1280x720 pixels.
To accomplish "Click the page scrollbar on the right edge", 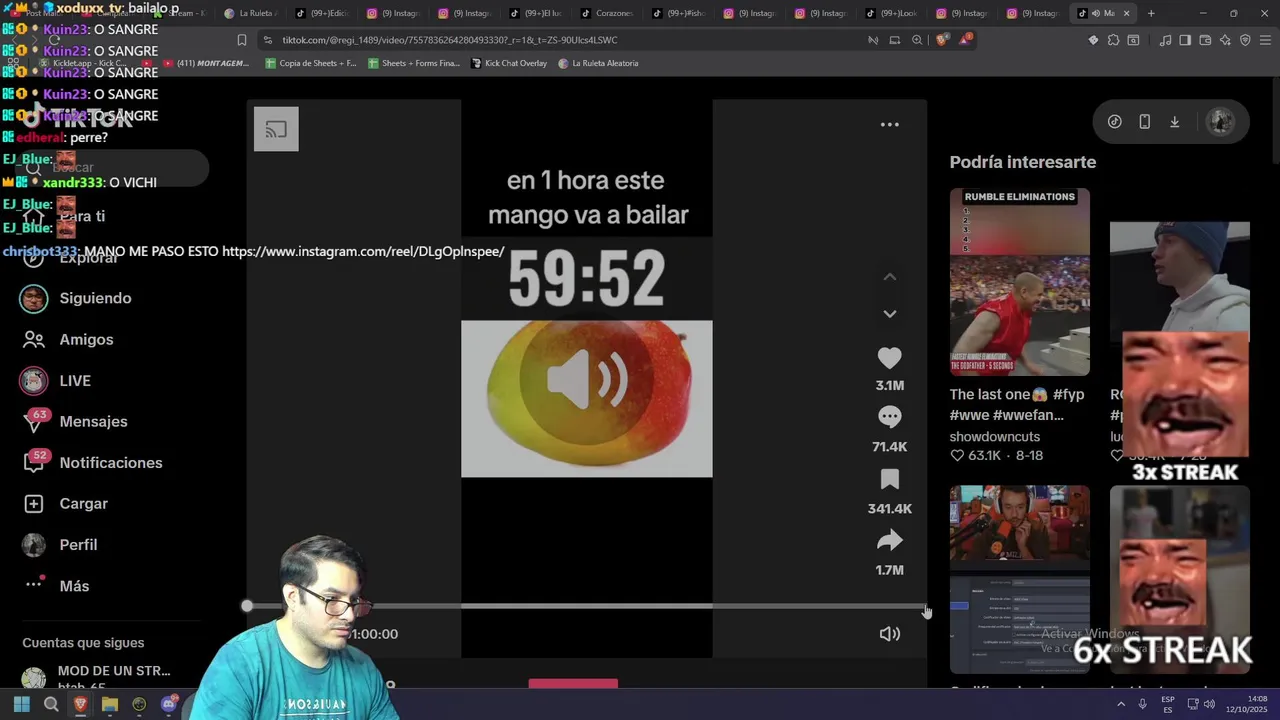I will tap(1275, 120).
